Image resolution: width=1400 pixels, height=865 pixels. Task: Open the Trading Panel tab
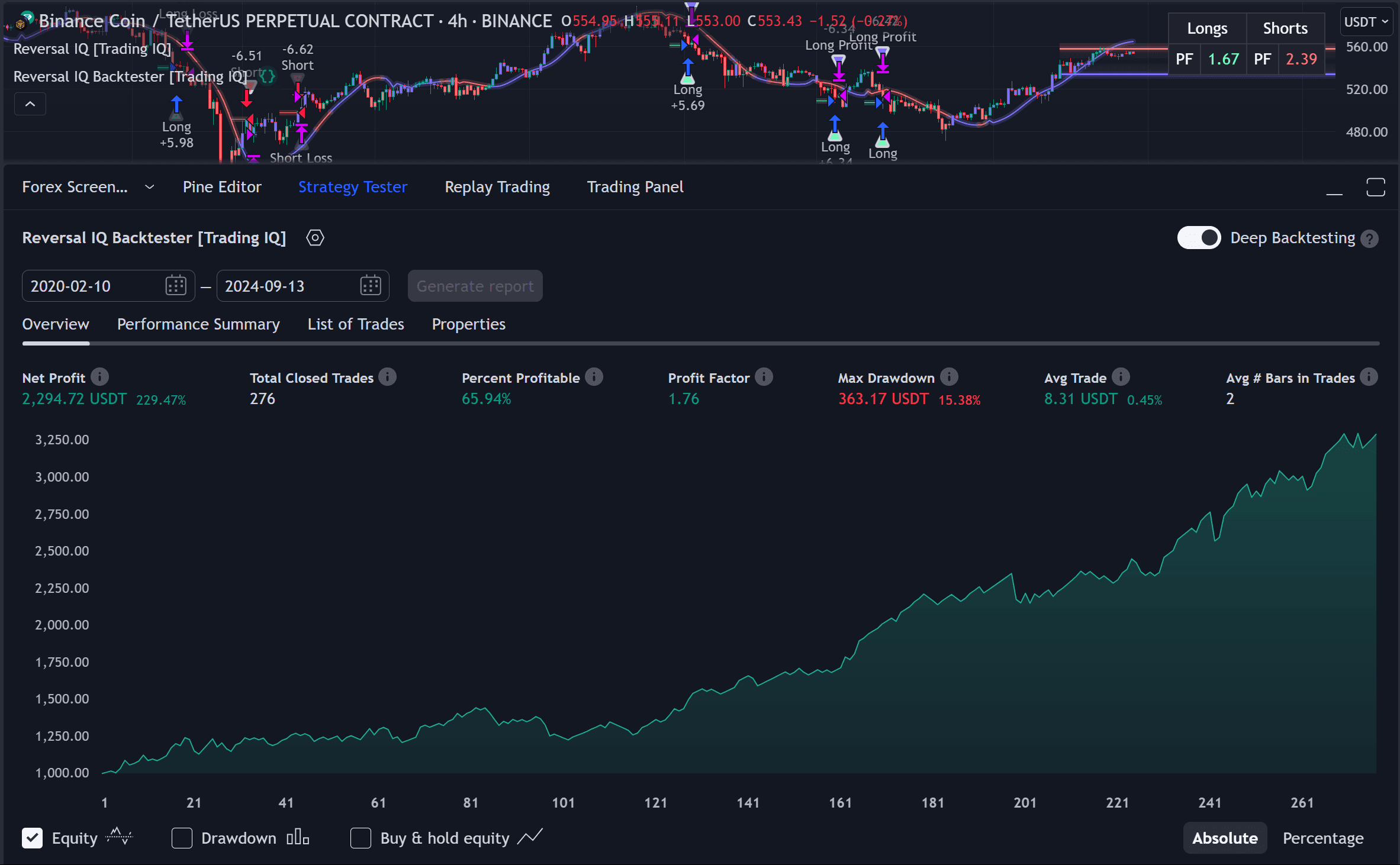tap(635, 187)
